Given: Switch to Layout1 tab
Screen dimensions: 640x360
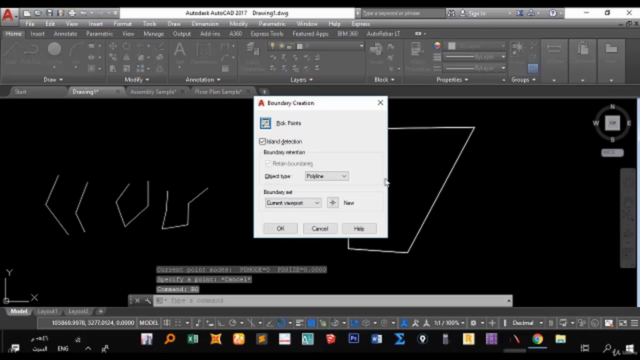Looking at the screenshot, I should point(47,311).
